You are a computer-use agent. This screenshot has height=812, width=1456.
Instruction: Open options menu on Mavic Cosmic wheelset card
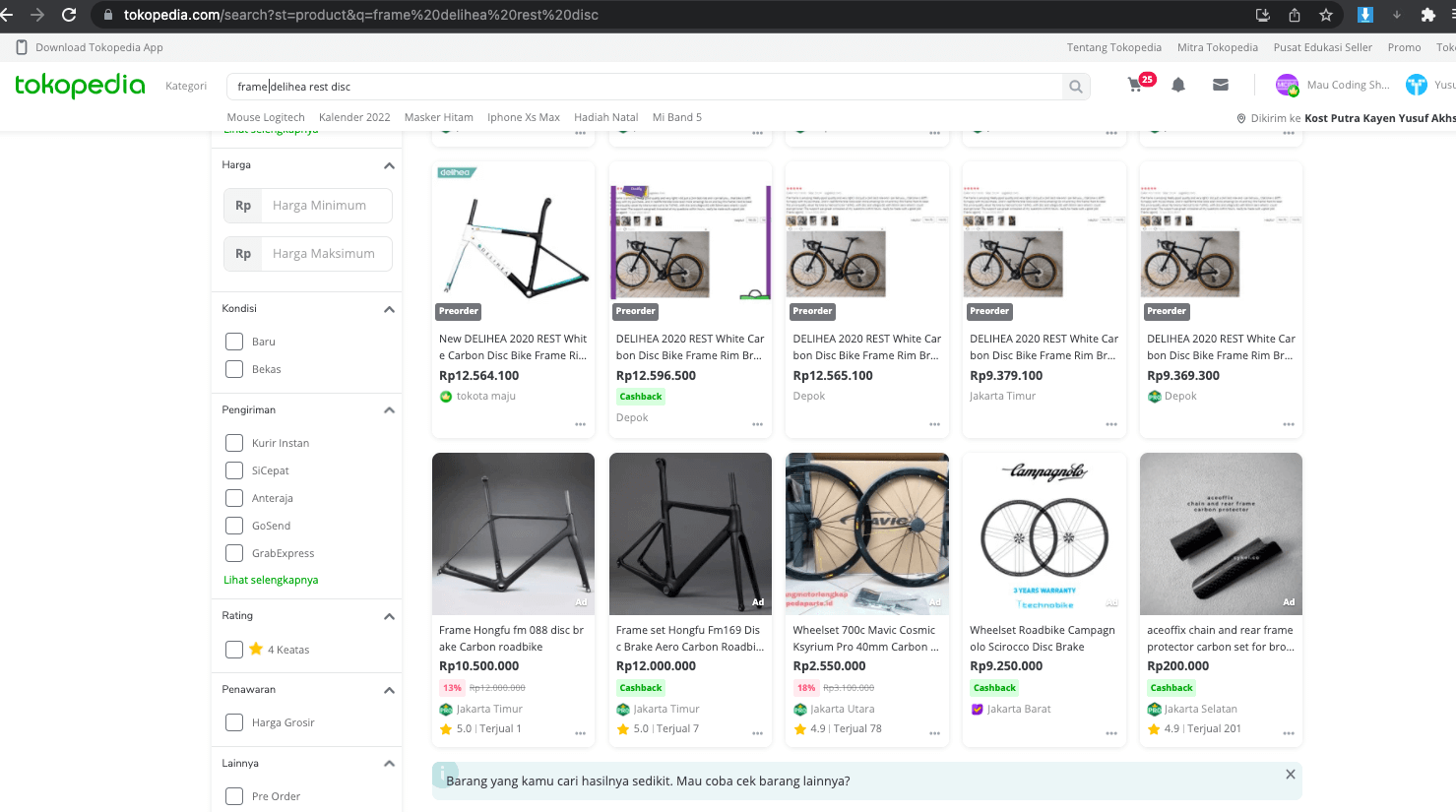coord(934,733)
